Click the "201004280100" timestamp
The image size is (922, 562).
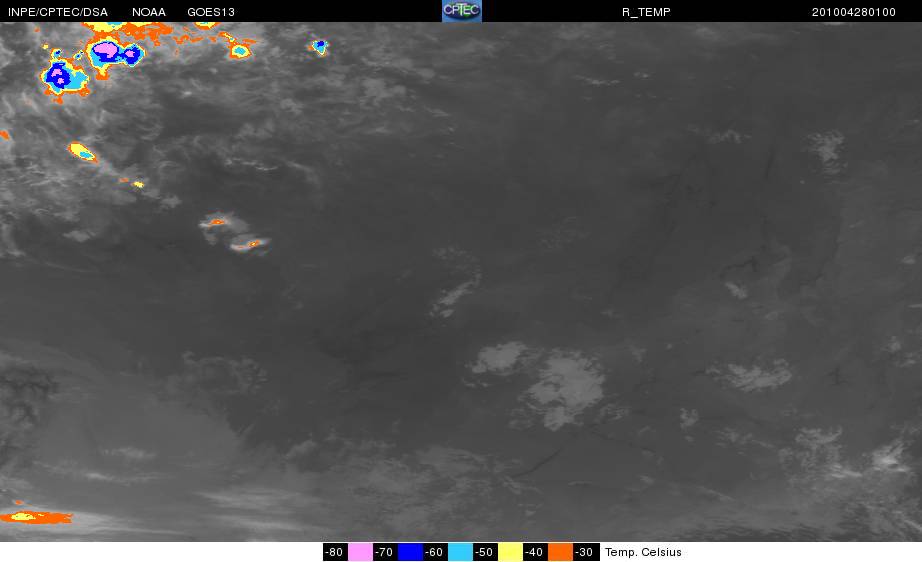point(854,12)
